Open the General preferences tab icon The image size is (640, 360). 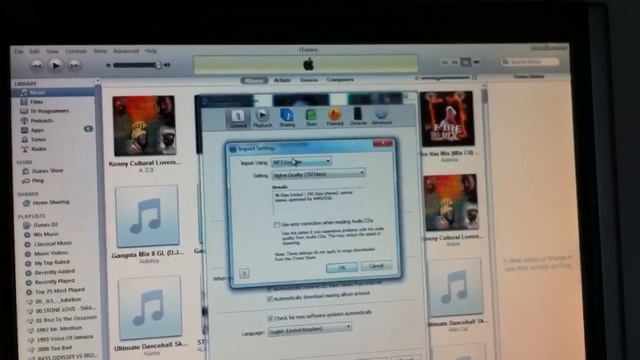(x=238, y=119)
